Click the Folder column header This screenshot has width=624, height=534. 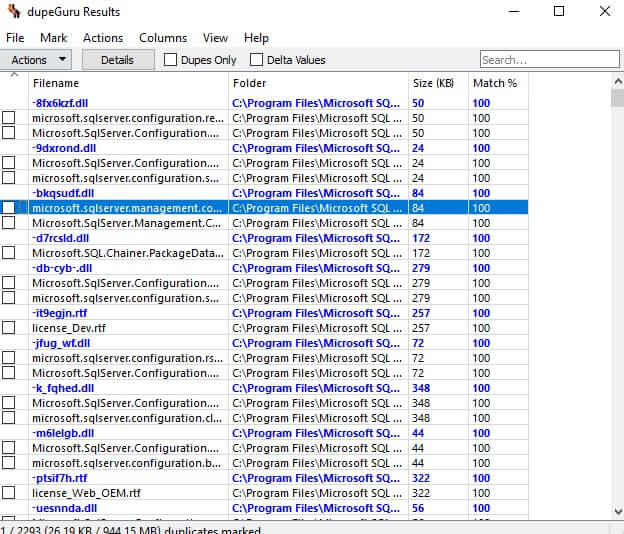click(317, 83)
